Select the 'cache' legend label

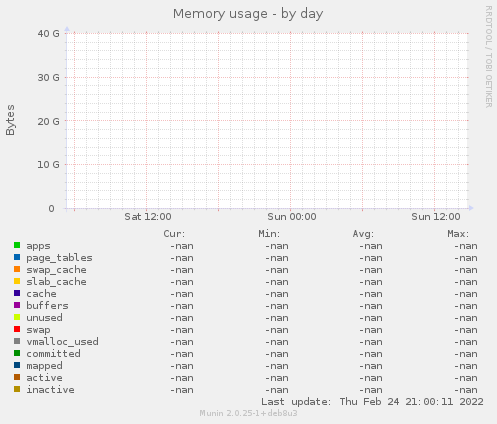point(41,294)
